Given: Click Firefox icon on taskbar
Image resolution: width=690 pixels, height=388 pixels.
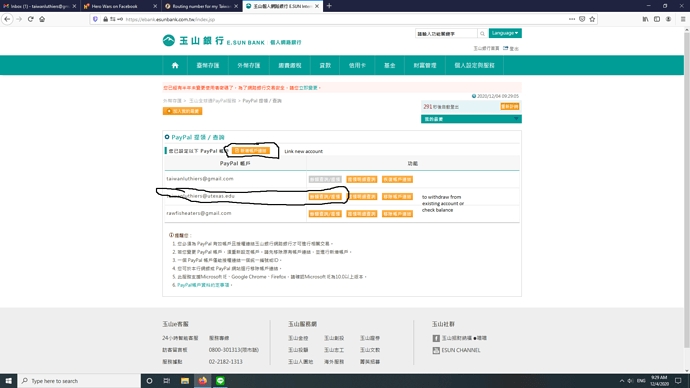Looking at the screenshot, I should tap(202, 381).
